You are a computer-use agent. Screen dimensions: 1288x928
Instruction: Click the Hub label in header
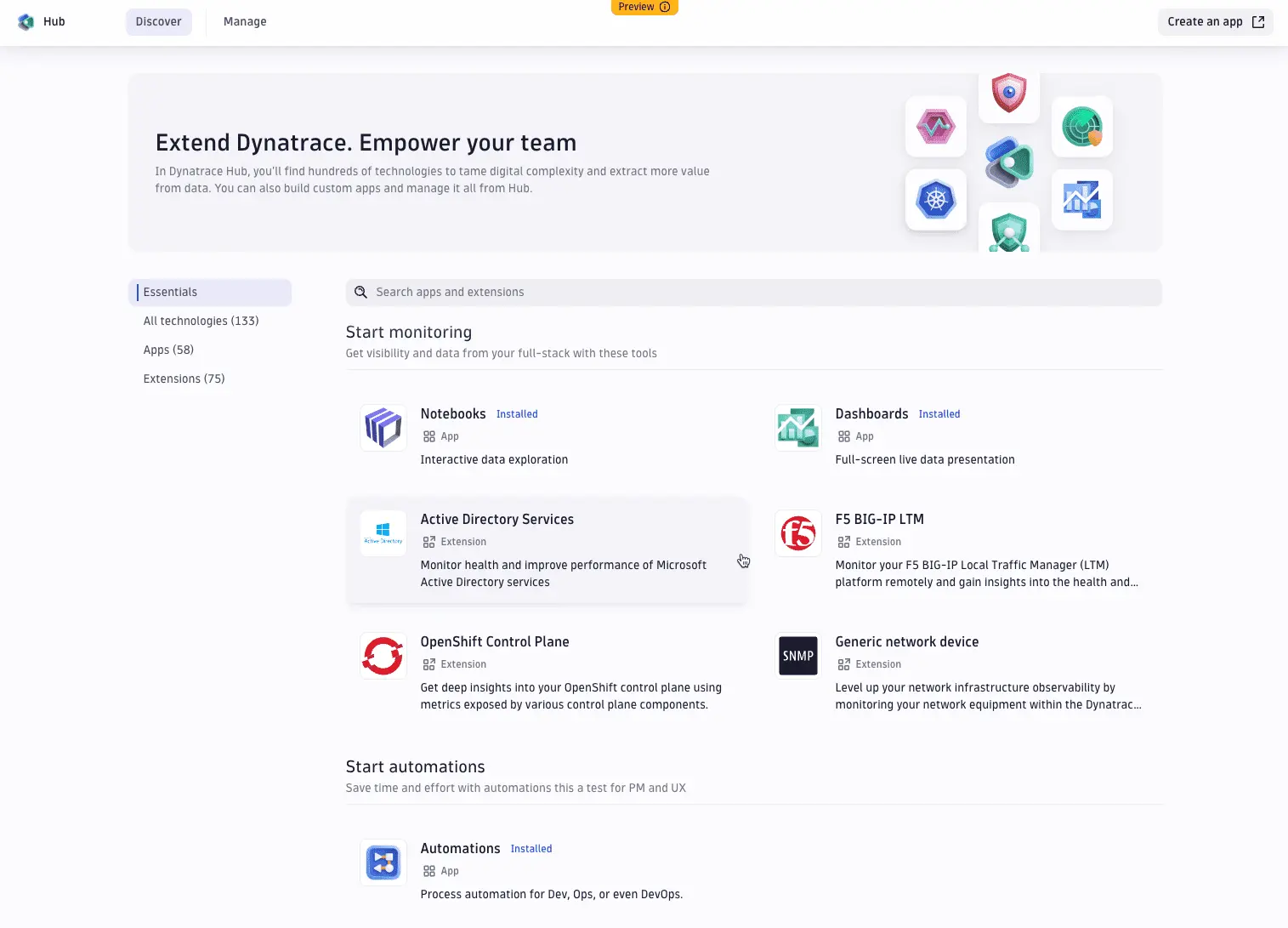54,22
